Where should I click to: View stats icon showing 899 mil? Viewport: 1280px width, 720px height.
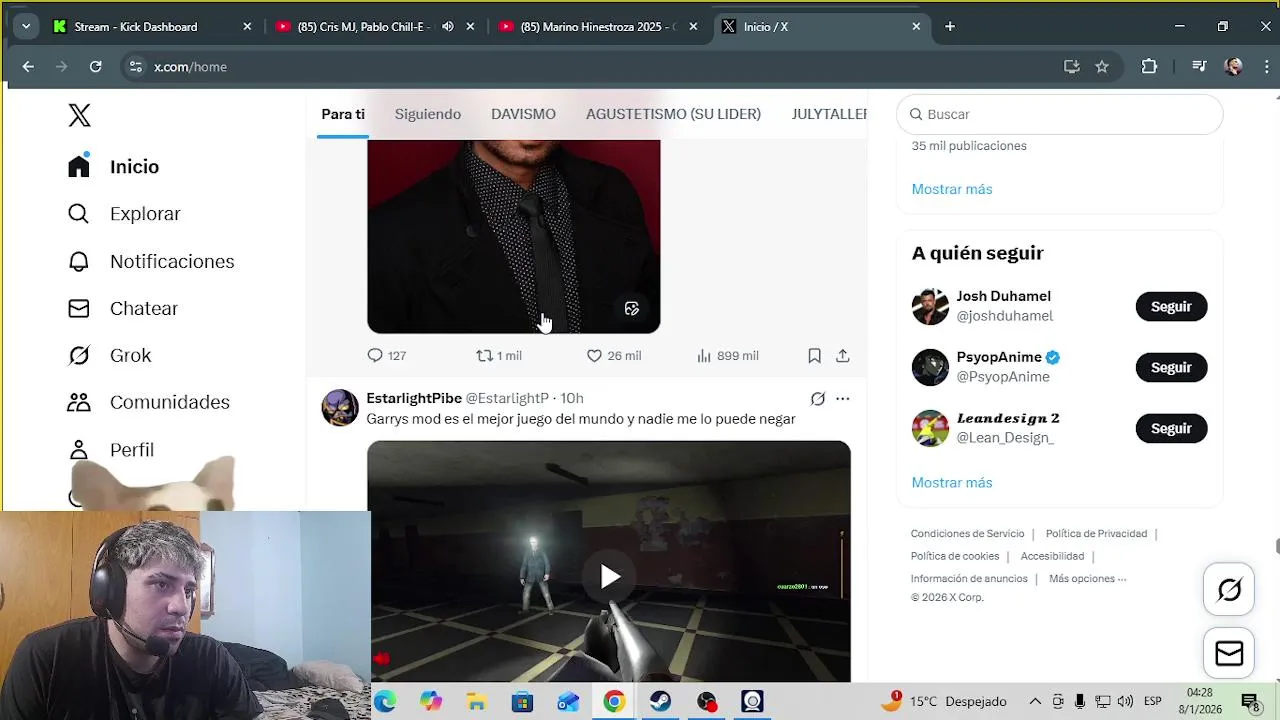pos(704,355)
